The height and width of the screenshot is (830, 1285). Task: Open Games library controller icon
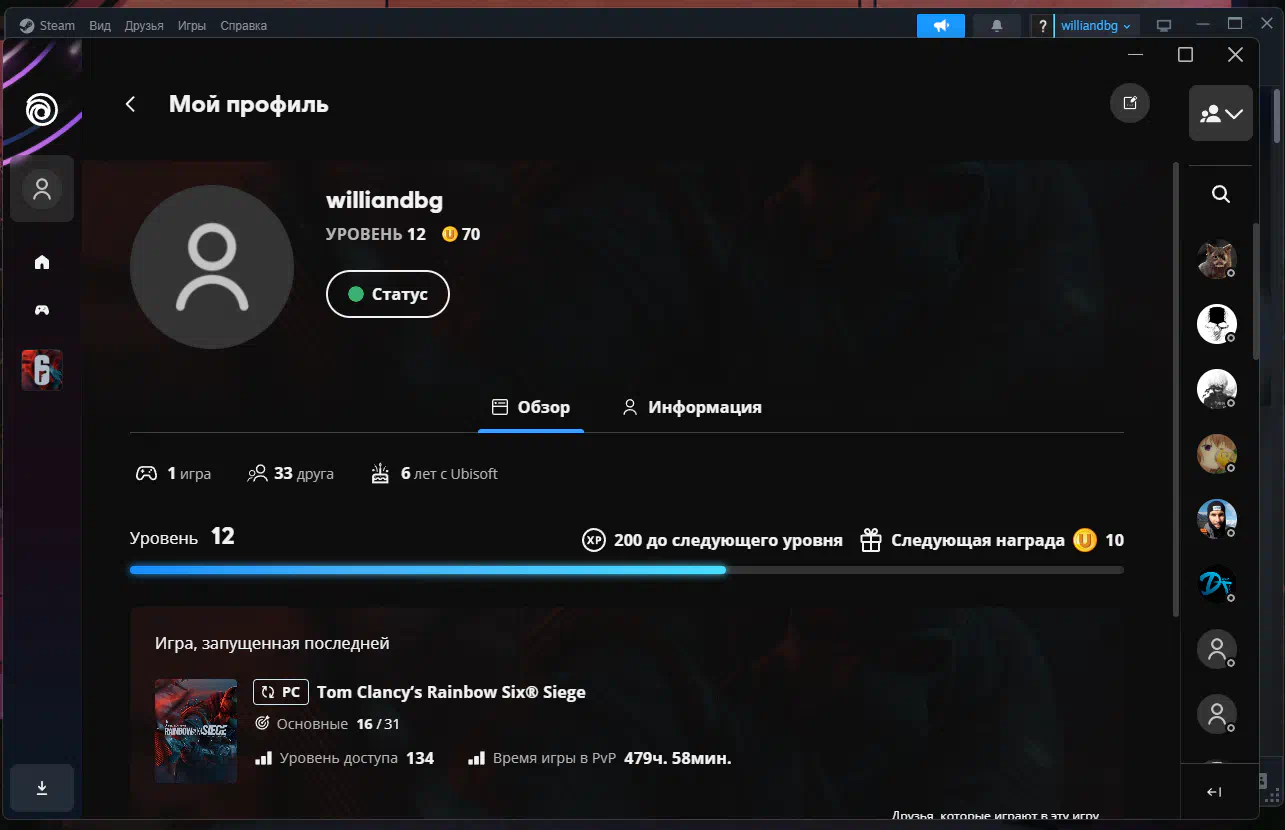point(42,310)
